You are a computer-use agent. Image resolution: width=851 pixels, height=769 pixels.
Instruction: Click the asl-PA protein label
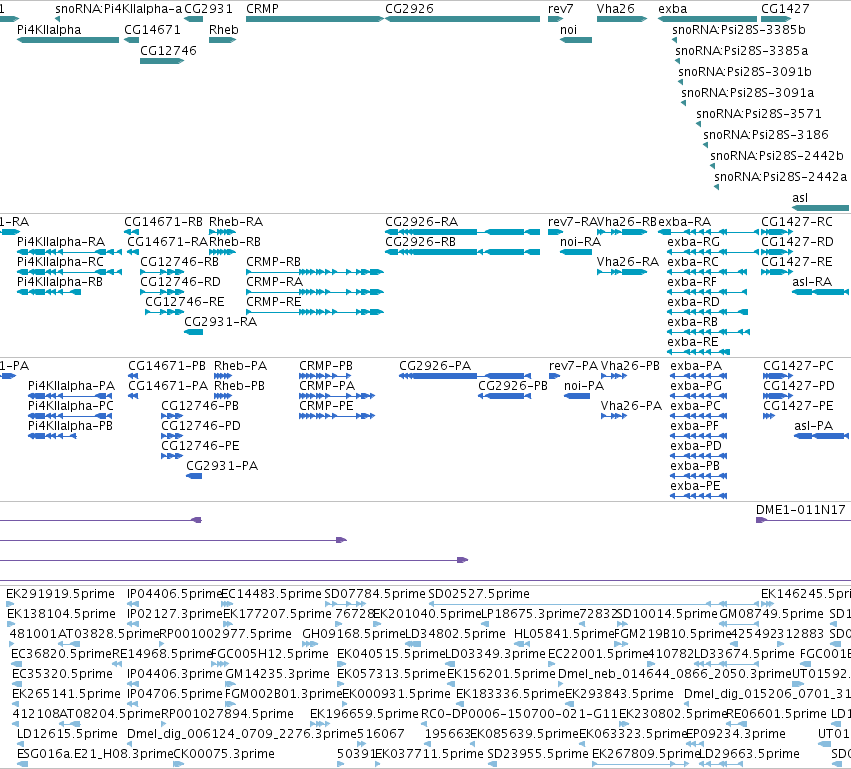pos(813,426)
